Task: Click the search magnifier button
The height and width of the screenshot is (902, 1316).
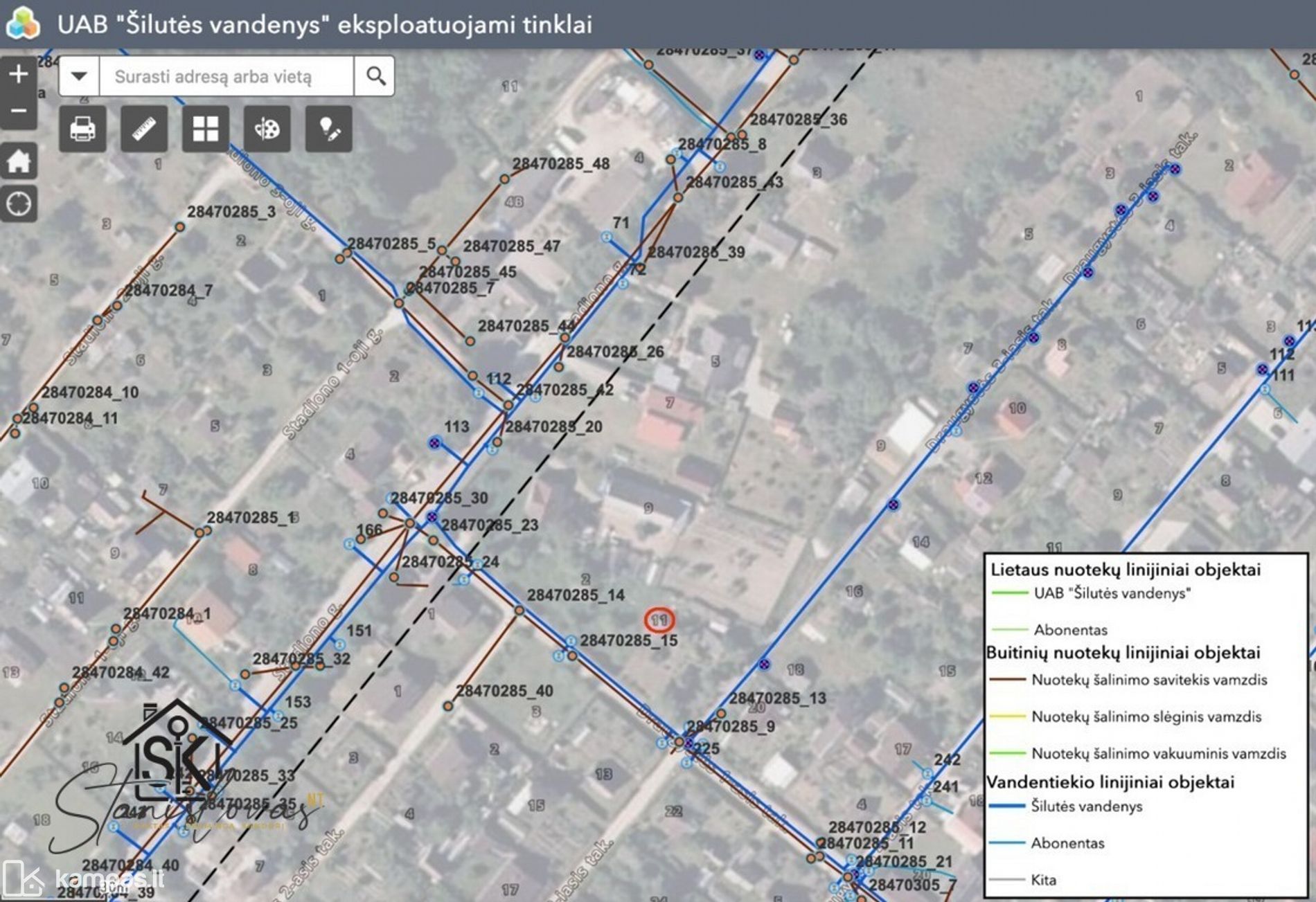Action: click(x=375, y=76)
